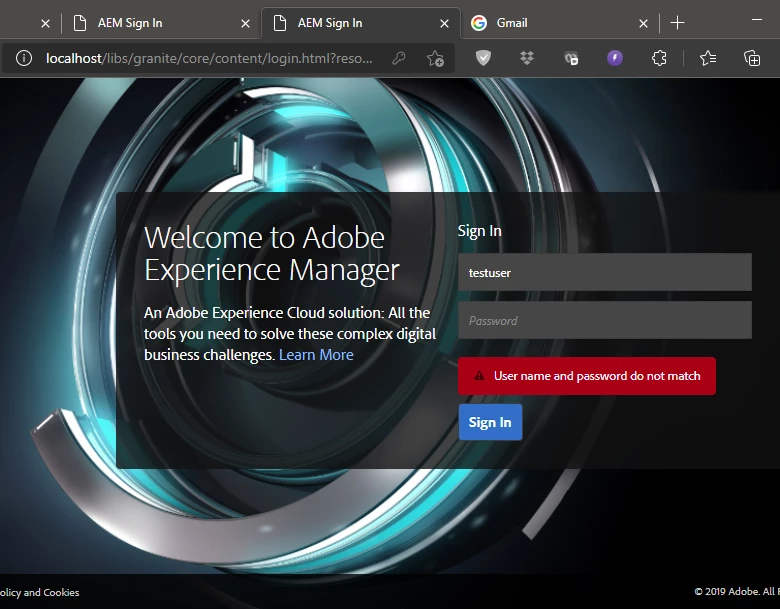Open a new tab with plus button
The image size is (780, 609).
coord(677,23)
